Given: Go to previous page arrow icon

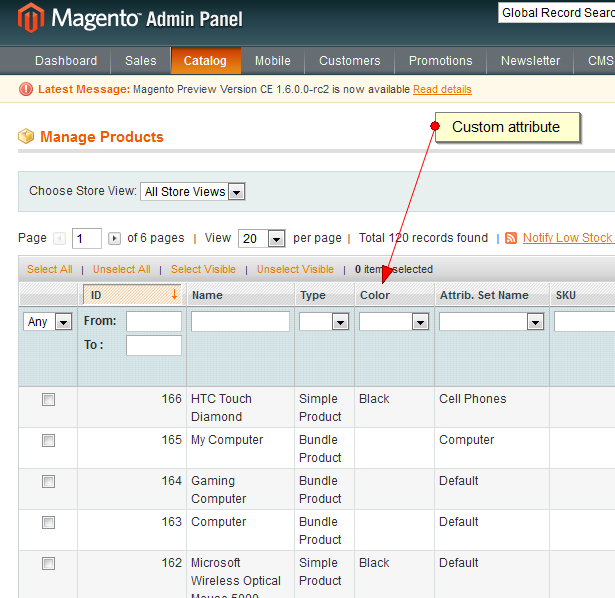Looking at the screenshot, I should 60,238.
